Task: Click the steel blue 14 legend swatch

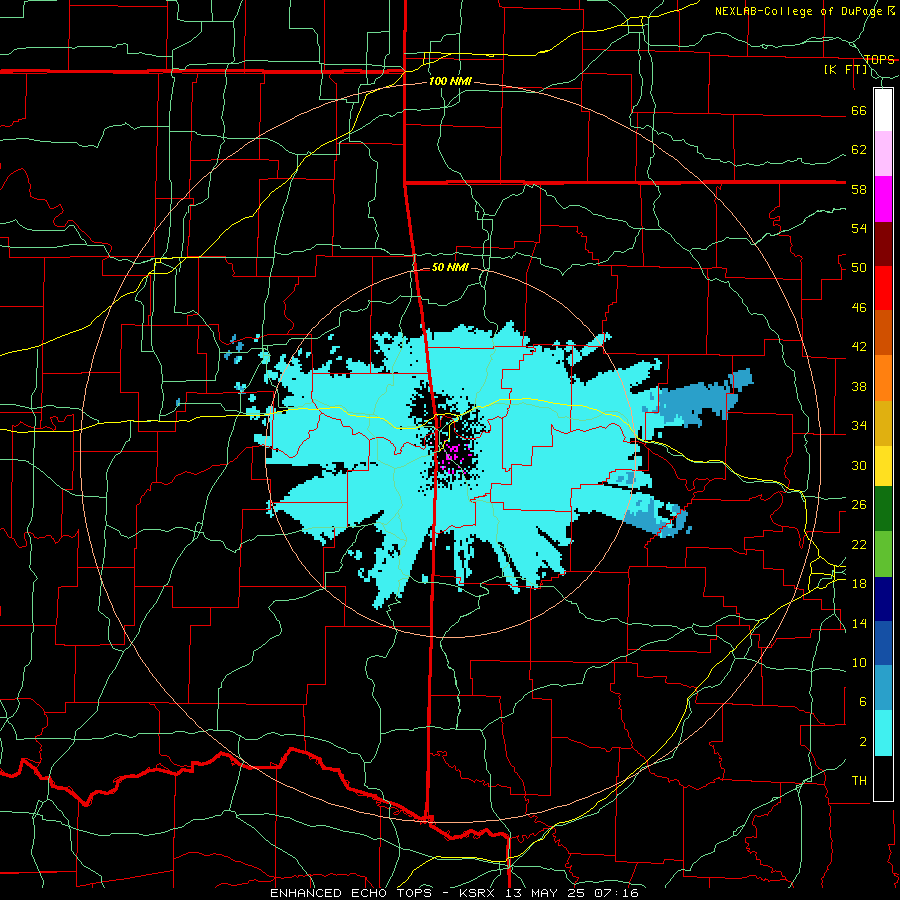Action: (x=883, y=688)
